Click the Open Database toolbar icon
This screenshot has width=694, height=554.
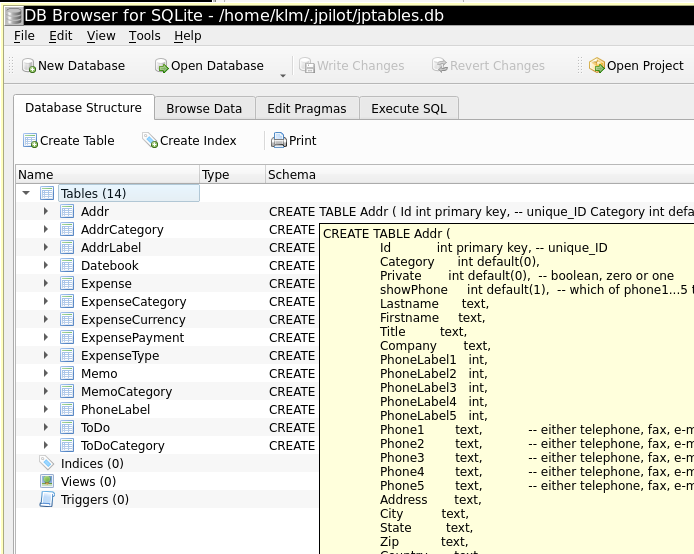[x=162, y=66]
